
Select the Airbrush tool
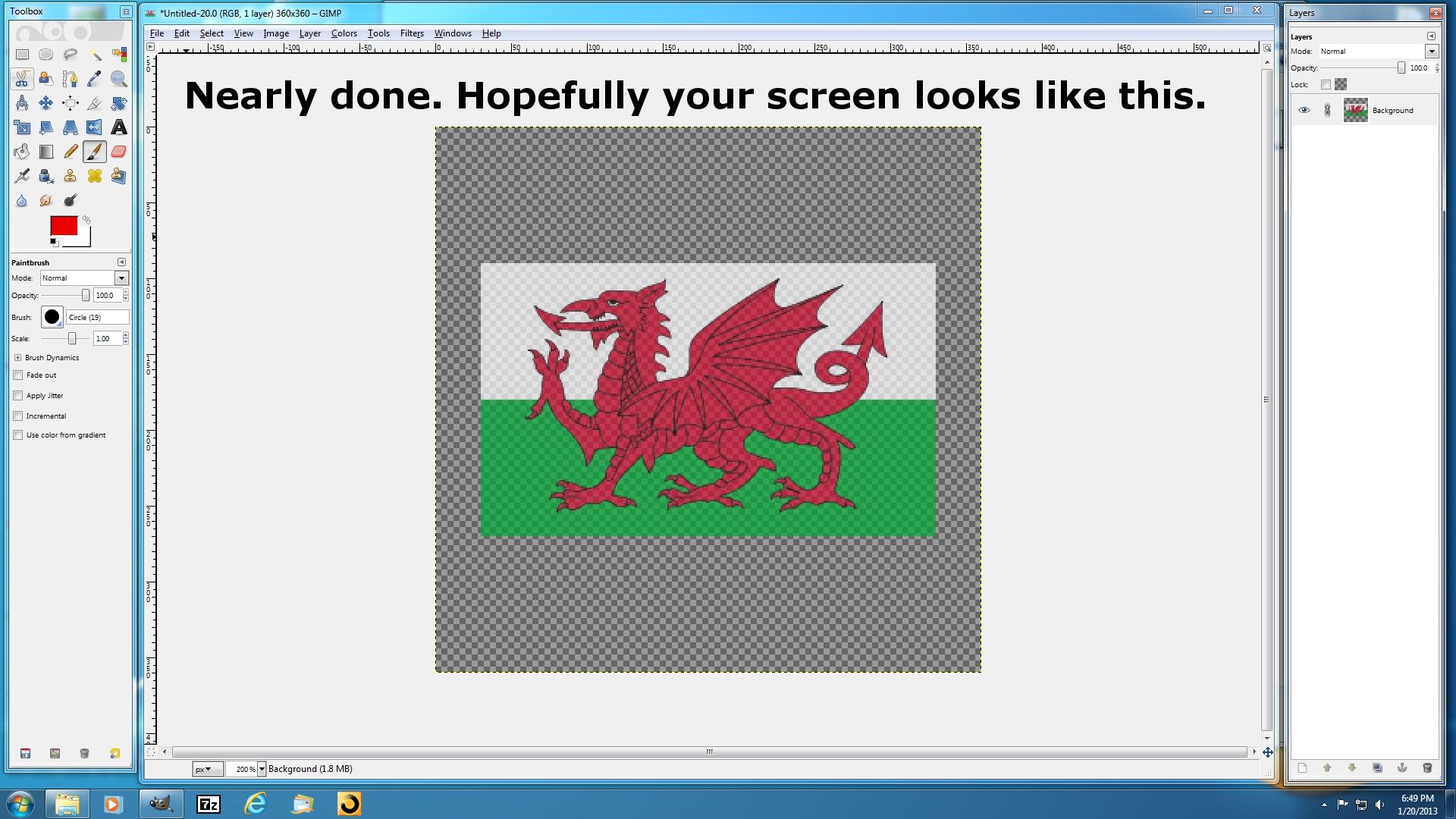pyautogui.click(x=22, y=176)
